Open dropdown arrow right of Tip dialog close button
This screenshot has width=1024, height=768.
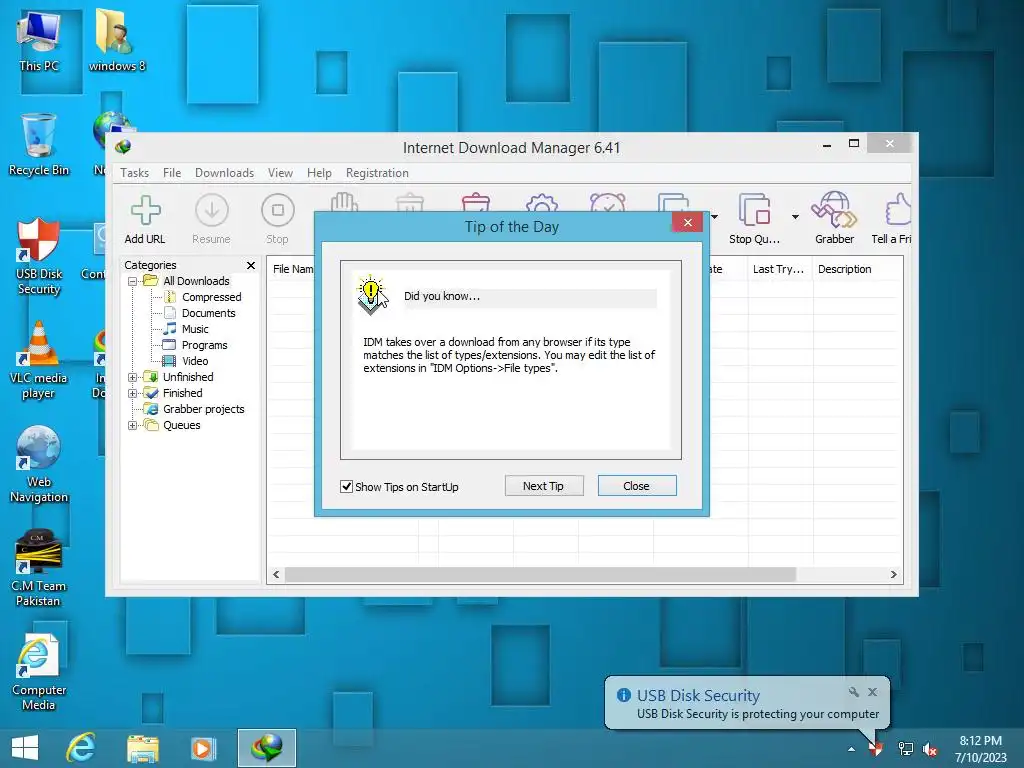pyautogui.click(x=714, y=217)
